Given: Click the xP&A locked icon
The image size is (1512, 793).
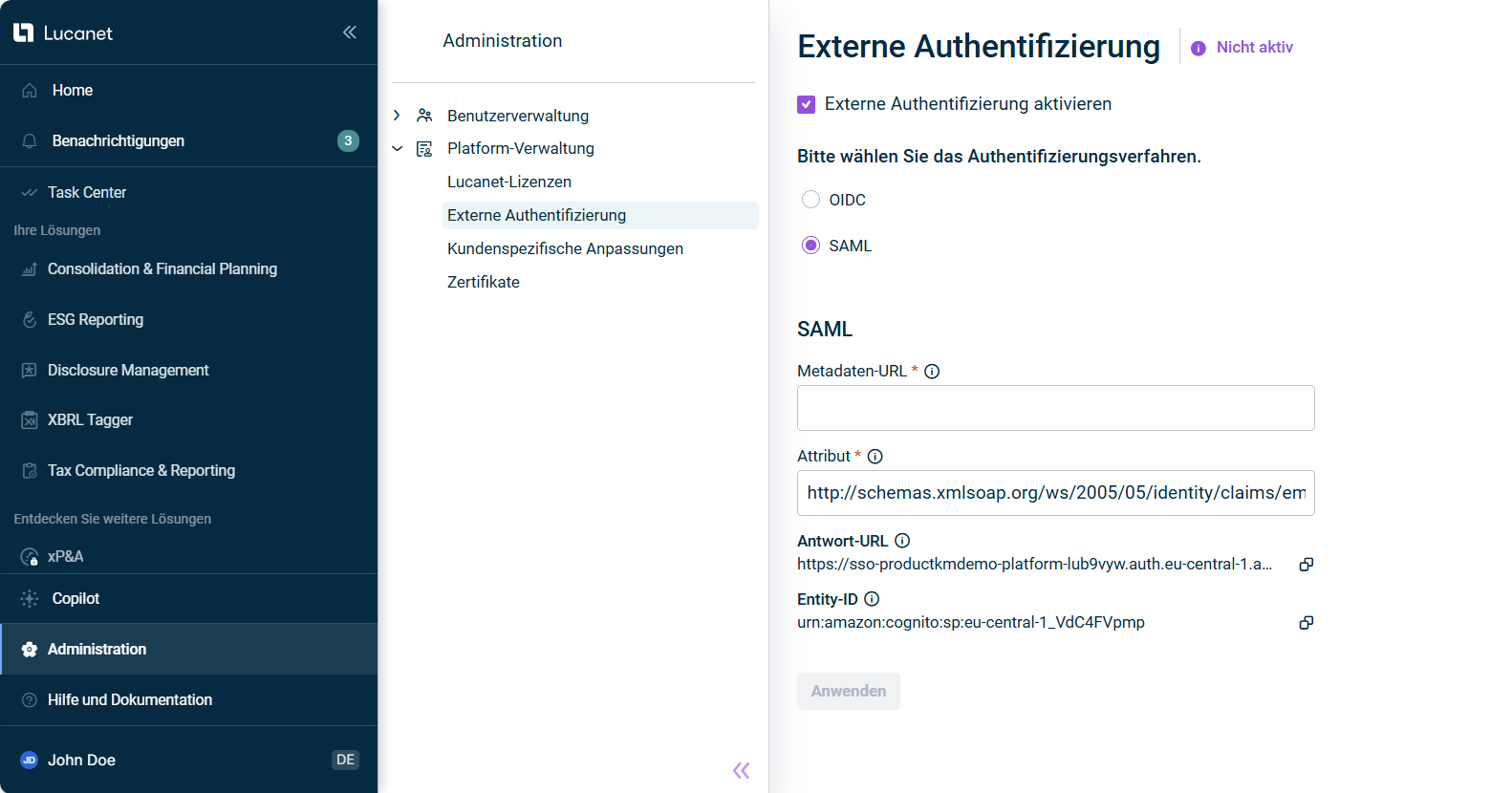Looking at the screenshot, I should point(30,556).
